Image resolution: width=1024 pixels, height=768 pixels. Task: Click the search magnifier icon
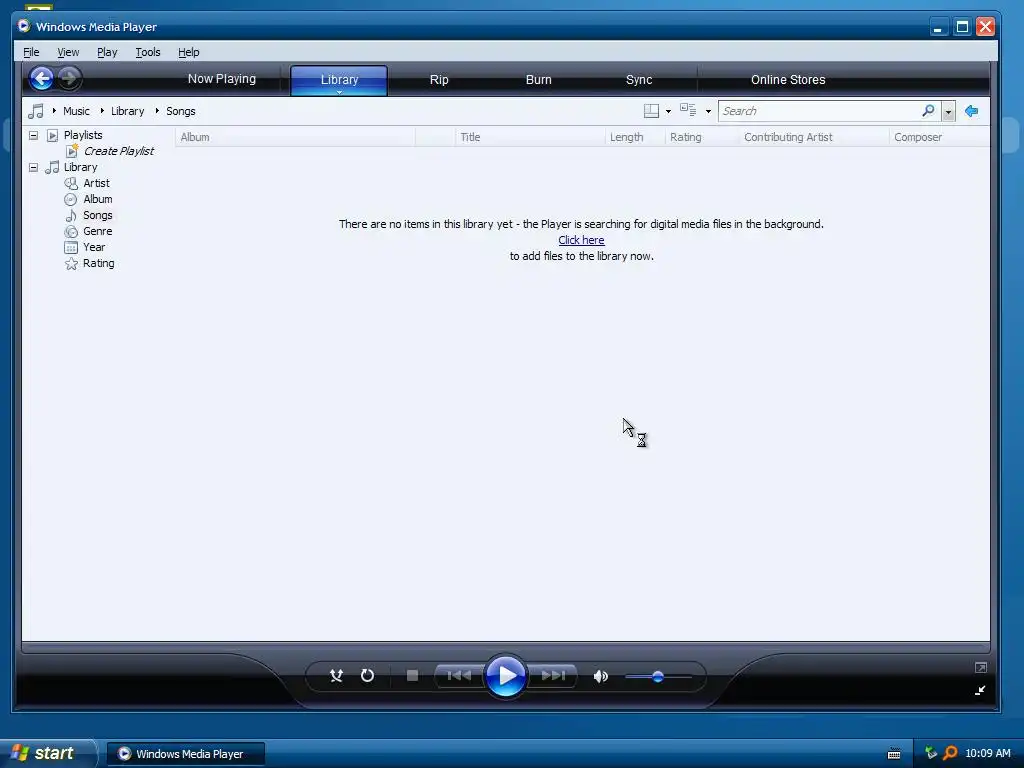(928, 110)
